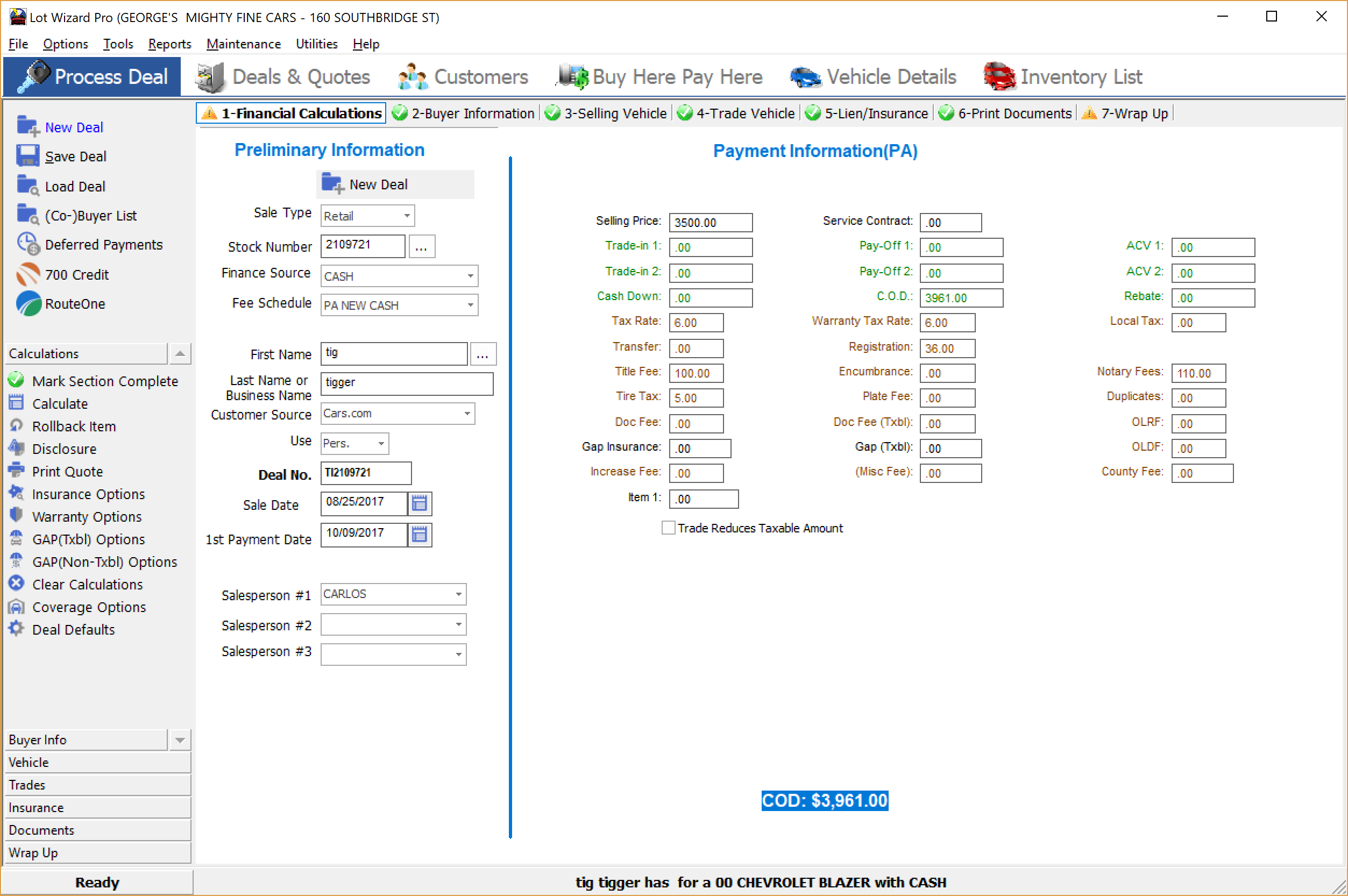Click the New Deal sidebar icon
Viewport: 1348px width, 896px height.
coord(27,126)
